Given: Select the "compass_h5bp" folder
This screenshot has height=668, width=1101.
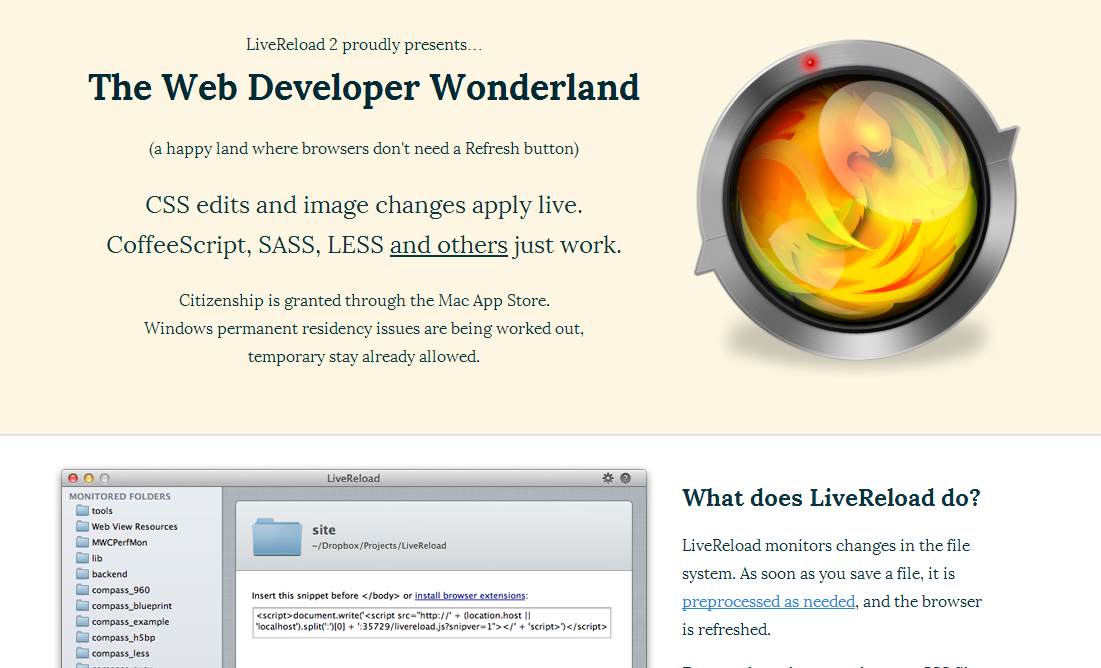Looking at the screenshot, I should pyautogui.click(x=115, y=638).
